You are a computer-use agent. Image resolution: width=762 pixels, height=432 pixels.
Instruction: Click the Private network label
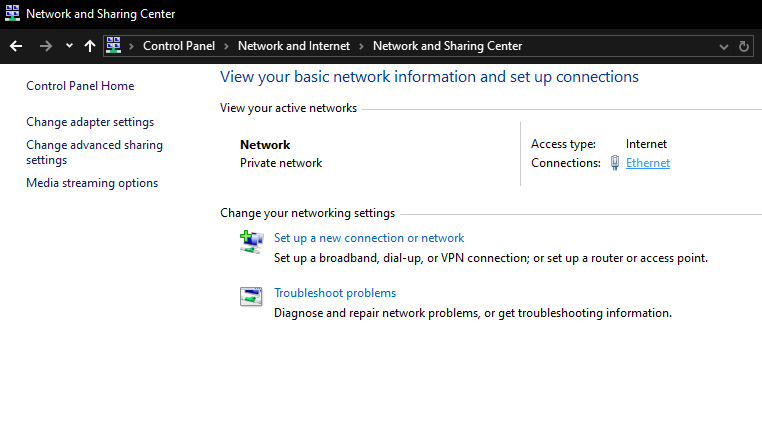click(x=281, y=163)
